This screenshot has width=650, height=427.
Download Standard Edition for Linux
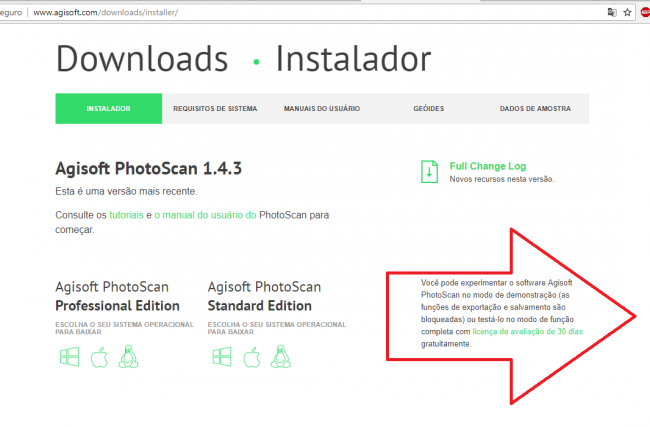[281, 356]
